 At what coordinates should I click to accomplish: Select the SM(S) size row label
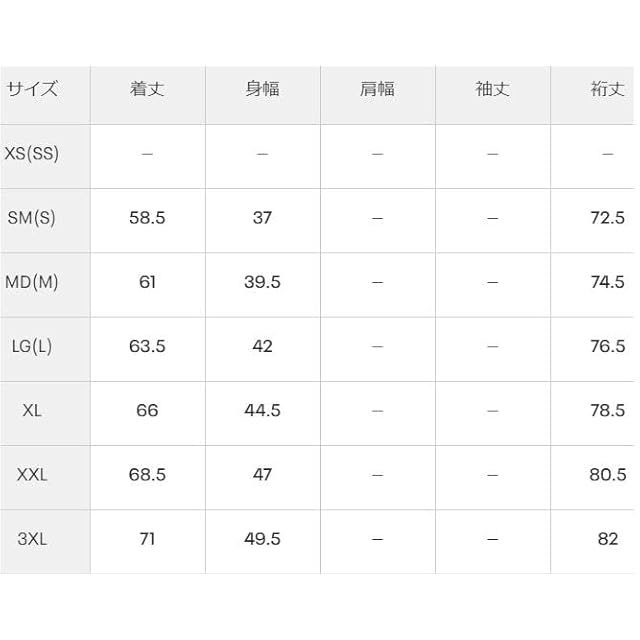point(32,218)
